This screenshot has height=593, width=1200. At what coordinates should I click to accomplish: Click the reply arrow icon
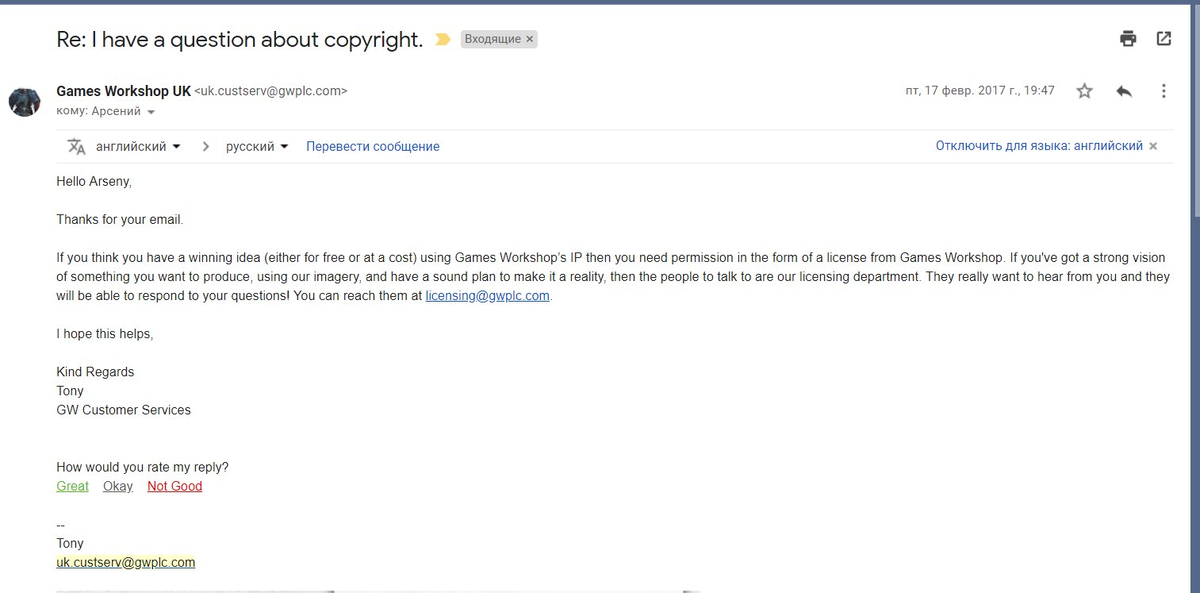[x=1124, y=91]
